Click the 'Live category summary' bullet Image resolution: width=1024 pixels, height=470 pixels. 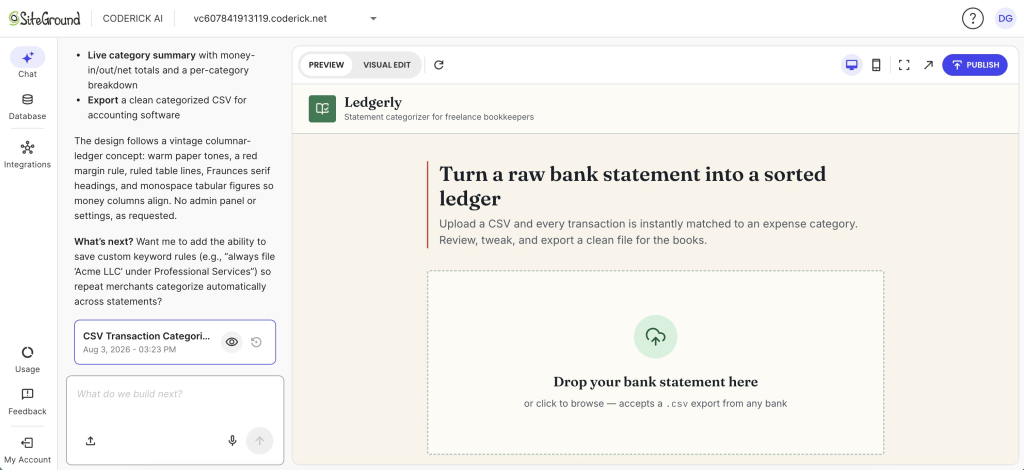coord(172,70)
